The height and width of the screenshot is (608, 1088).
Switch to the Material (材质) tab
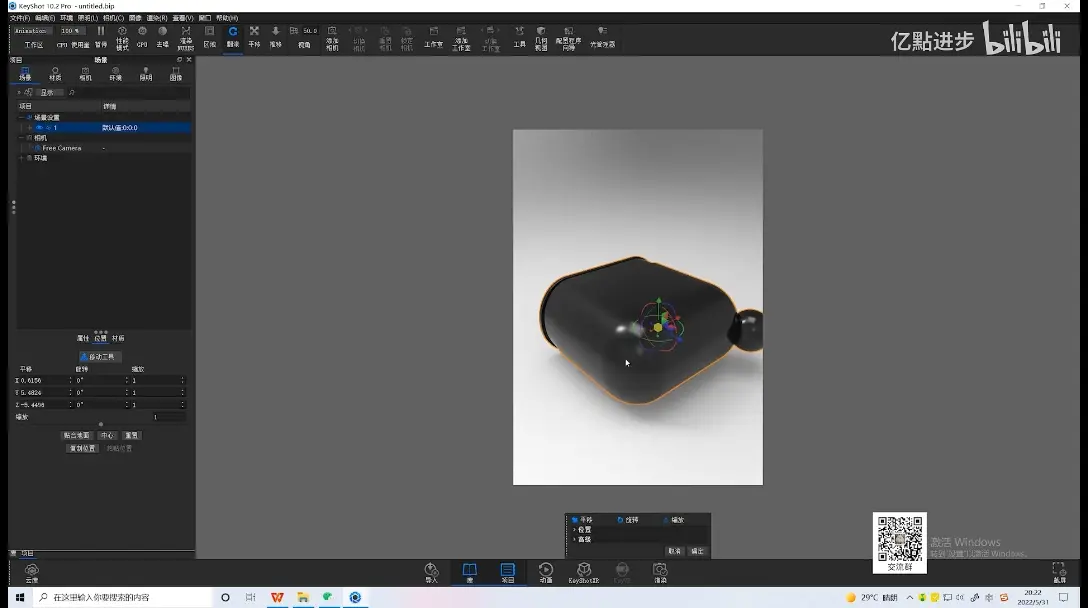click(x=55, y=74)
